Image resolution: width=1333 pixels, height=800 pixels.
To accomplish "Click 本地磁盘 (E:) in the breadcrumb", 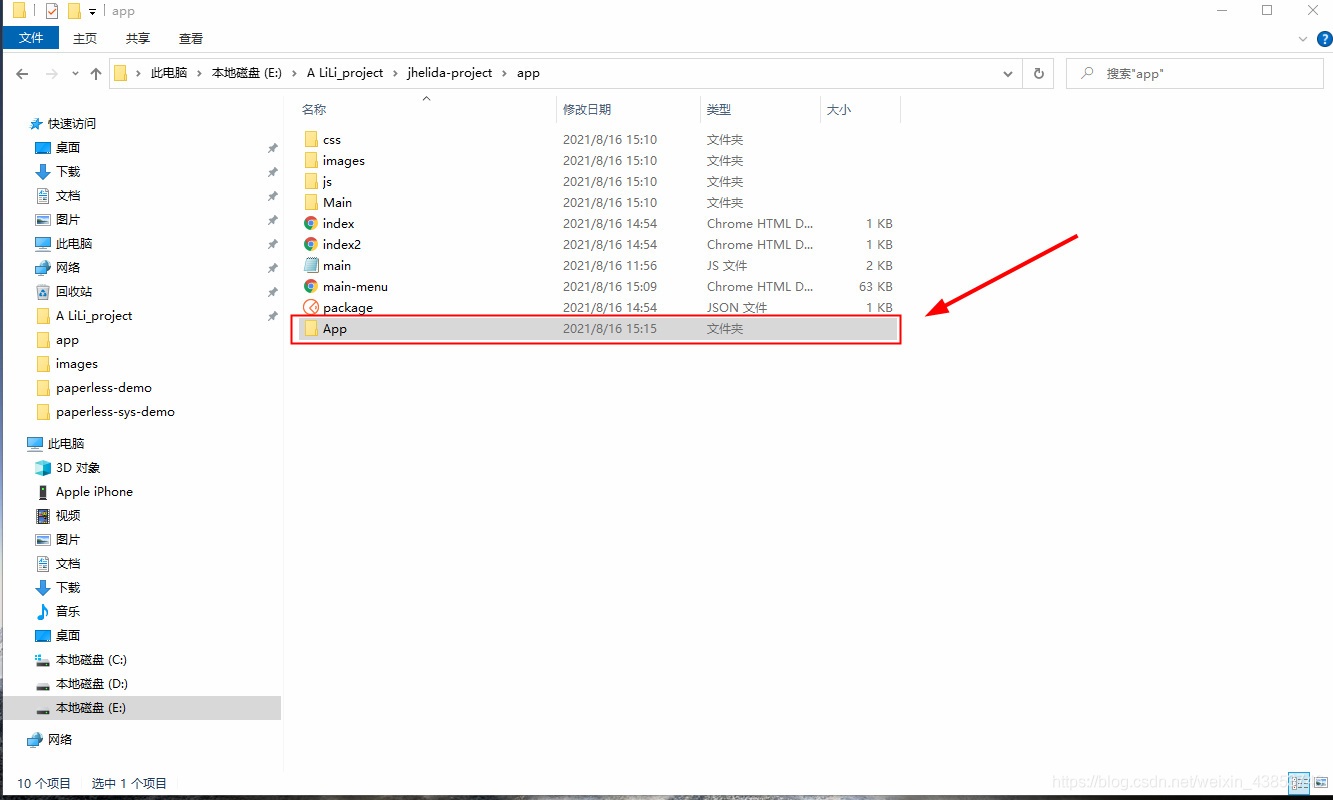I will click(247, 73).
